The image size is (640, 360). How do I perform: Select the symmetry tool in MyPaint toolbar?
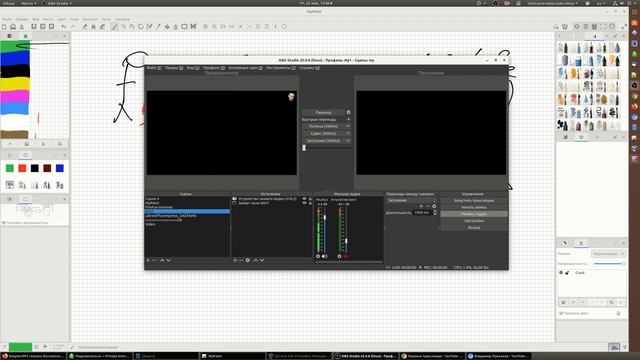tap(193, 27)
